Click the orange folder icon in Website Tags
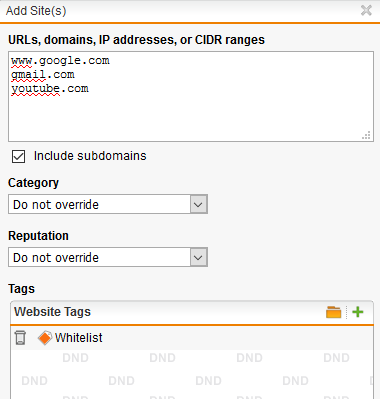The height and width of the screenshot is (399, 380). tap(333, 312)
